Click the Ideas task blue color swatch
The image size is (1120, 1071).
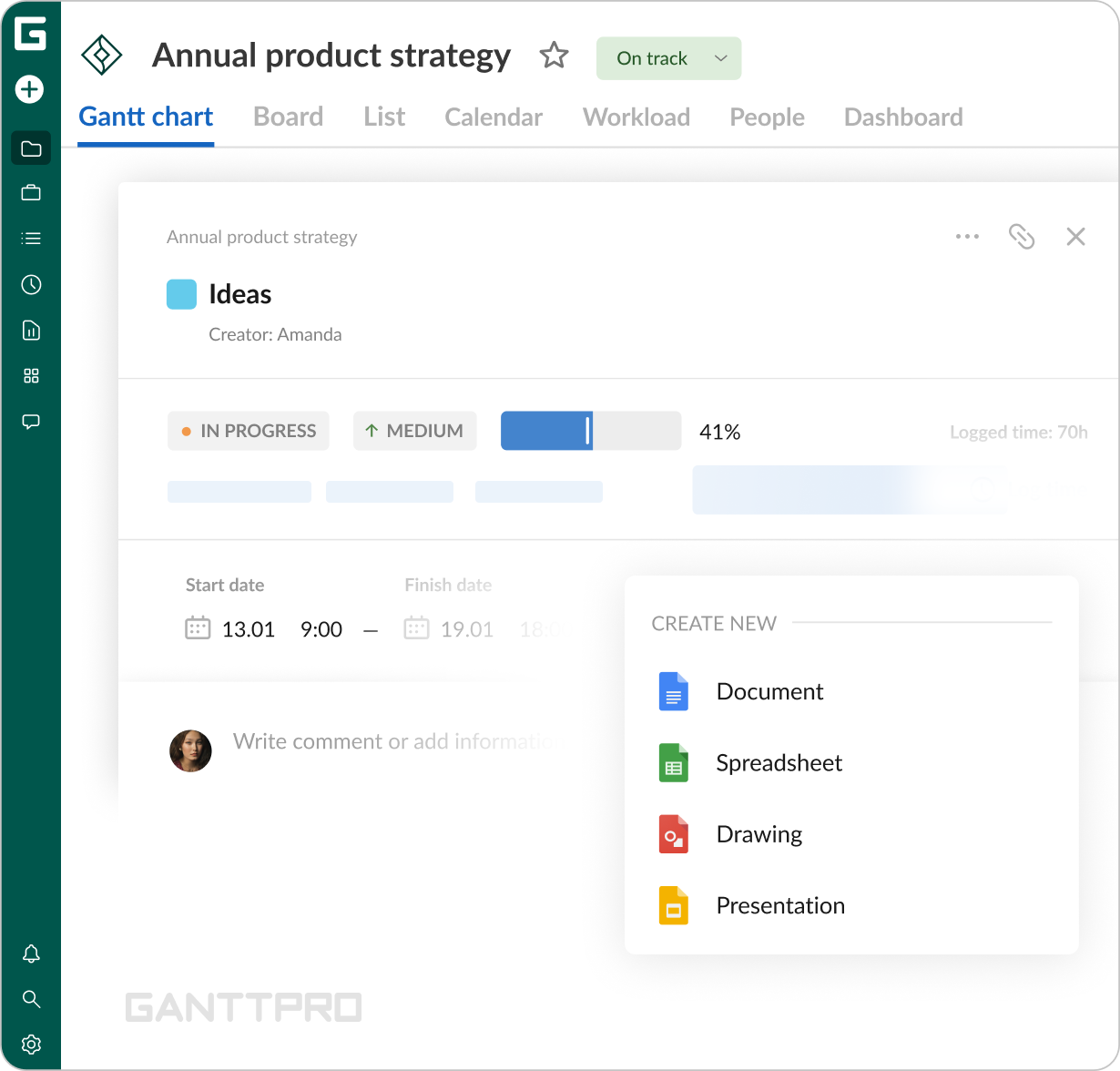pyautogui.click(x=181, y=295)
